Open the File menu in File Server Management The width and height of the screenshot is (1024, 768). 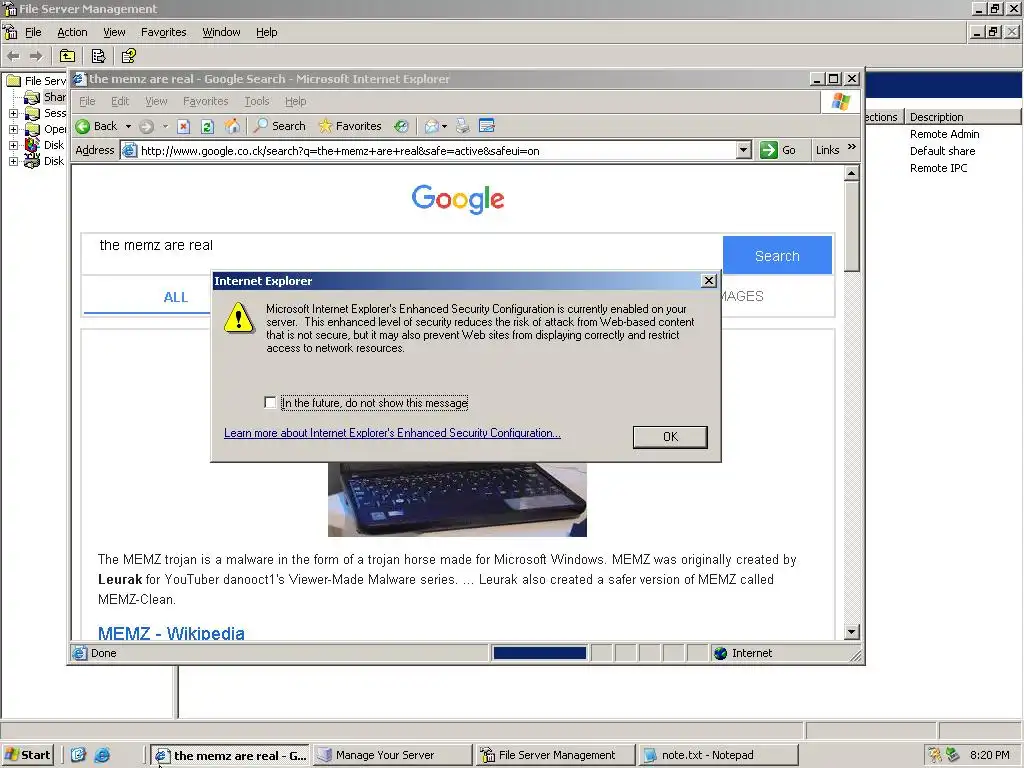click(33, 32)
